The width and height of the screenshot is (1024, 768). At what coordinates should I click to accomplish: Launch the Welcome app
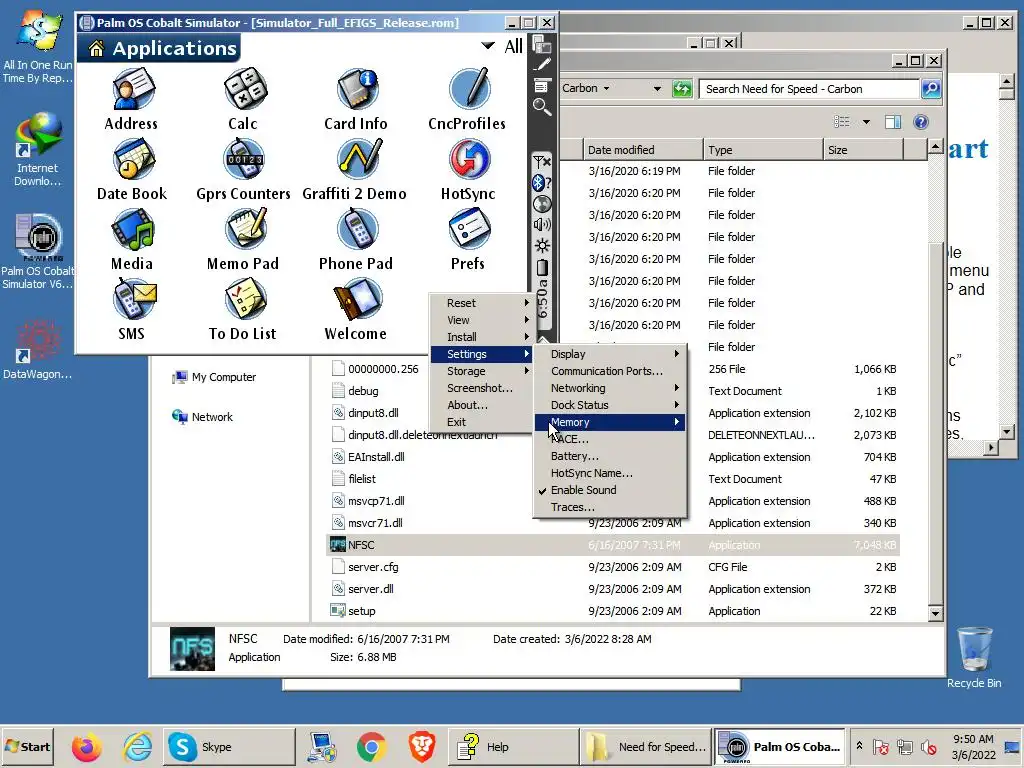356,310
